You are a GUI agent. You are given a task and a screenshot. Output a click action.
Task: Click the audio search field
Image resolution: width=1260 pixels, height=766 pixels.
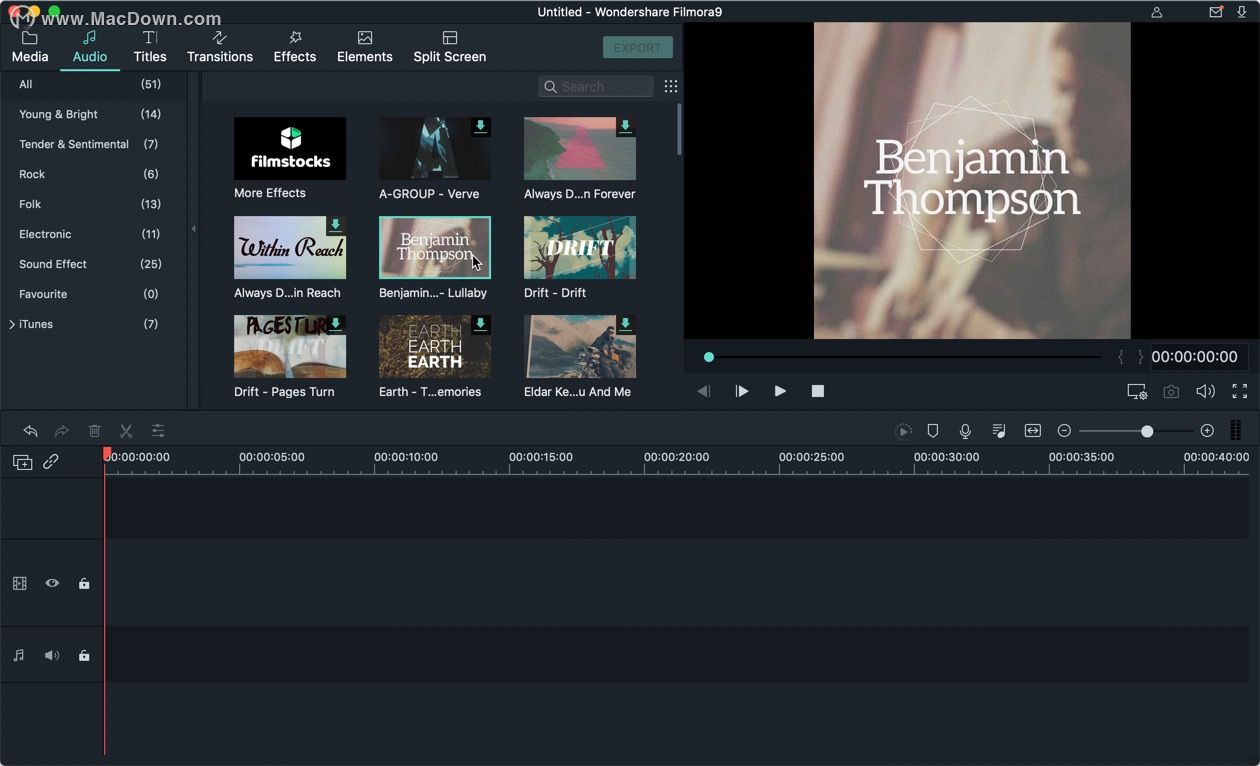click(x=596, y=87)
